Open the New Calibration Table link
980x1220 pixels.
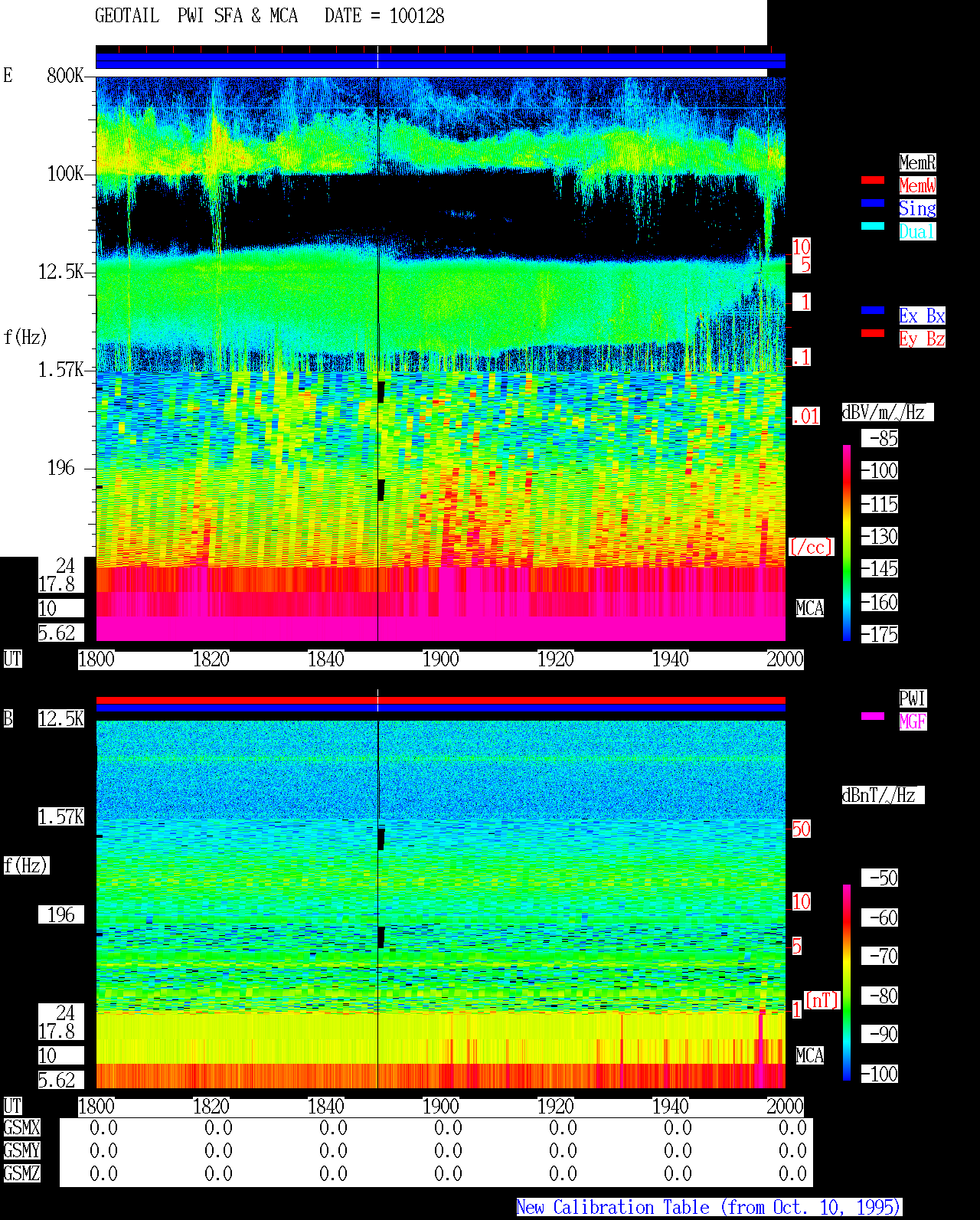point(709,1208)
